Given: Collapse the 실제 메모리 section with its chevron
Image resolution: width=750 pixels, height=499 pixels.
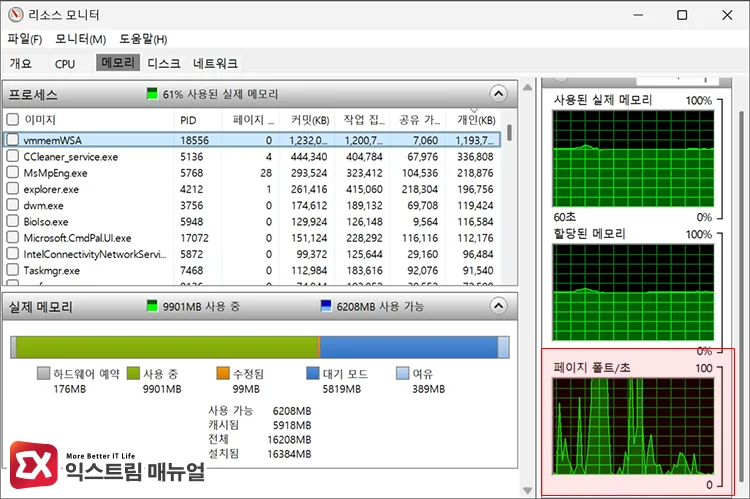Looking at the screenshot, I should [498, 306].
